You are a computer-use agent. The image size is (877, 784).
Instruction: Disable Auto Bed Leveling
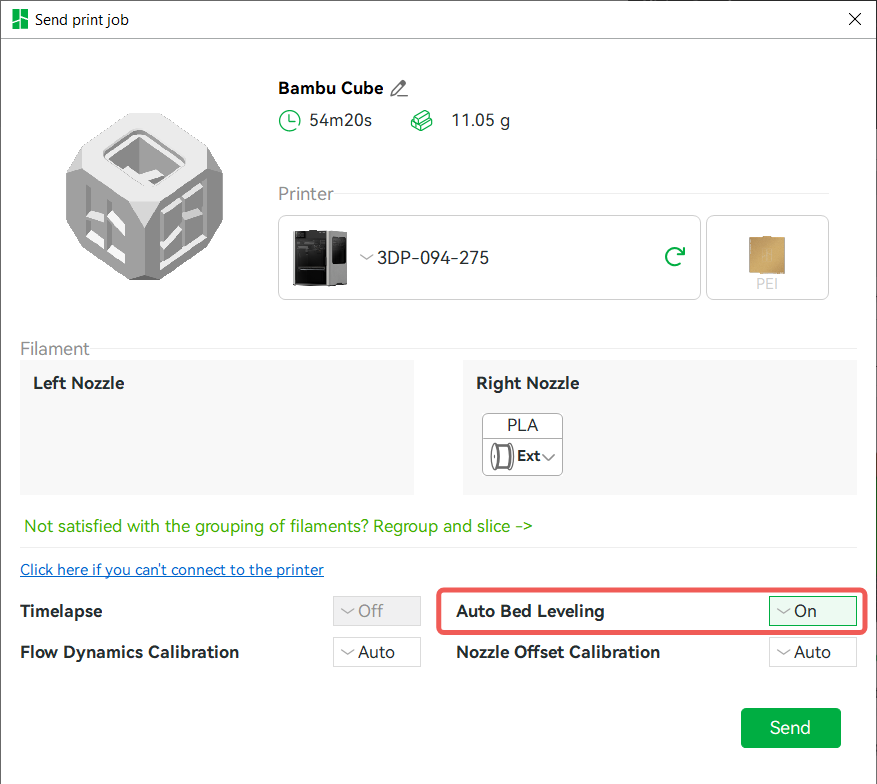[812, 610]
